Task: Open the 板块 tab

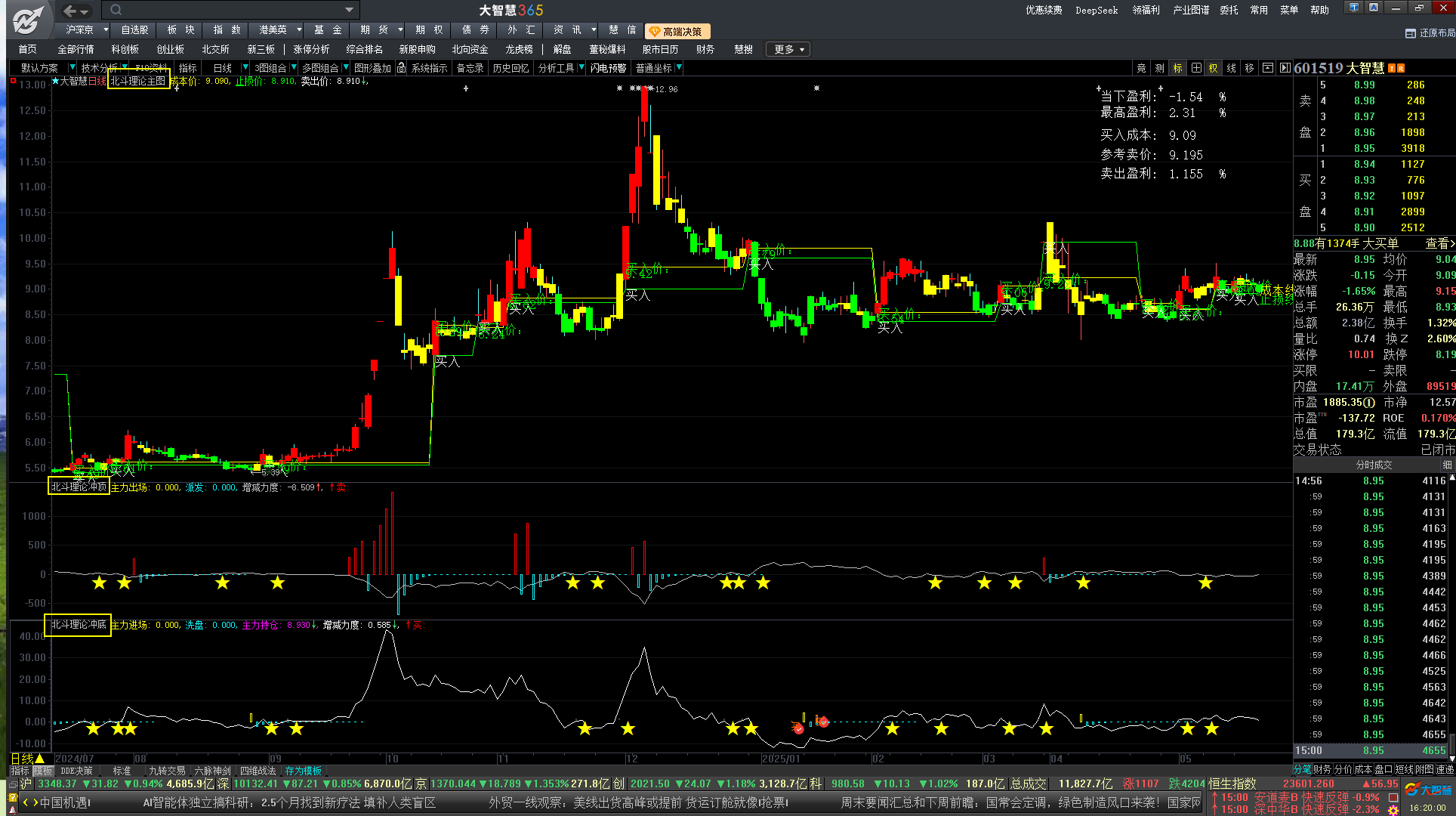Action: 181,30
